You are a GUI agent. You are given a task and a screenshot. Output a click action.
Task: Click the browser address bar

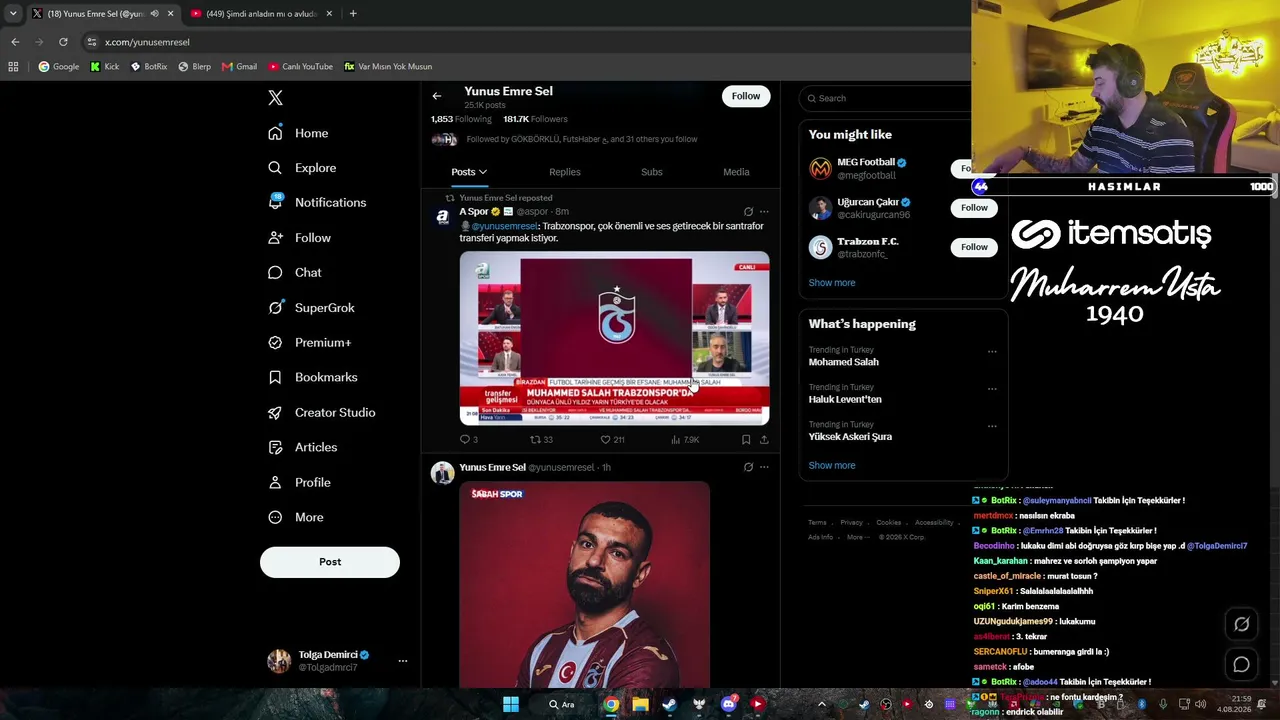[x=525, y=42]
